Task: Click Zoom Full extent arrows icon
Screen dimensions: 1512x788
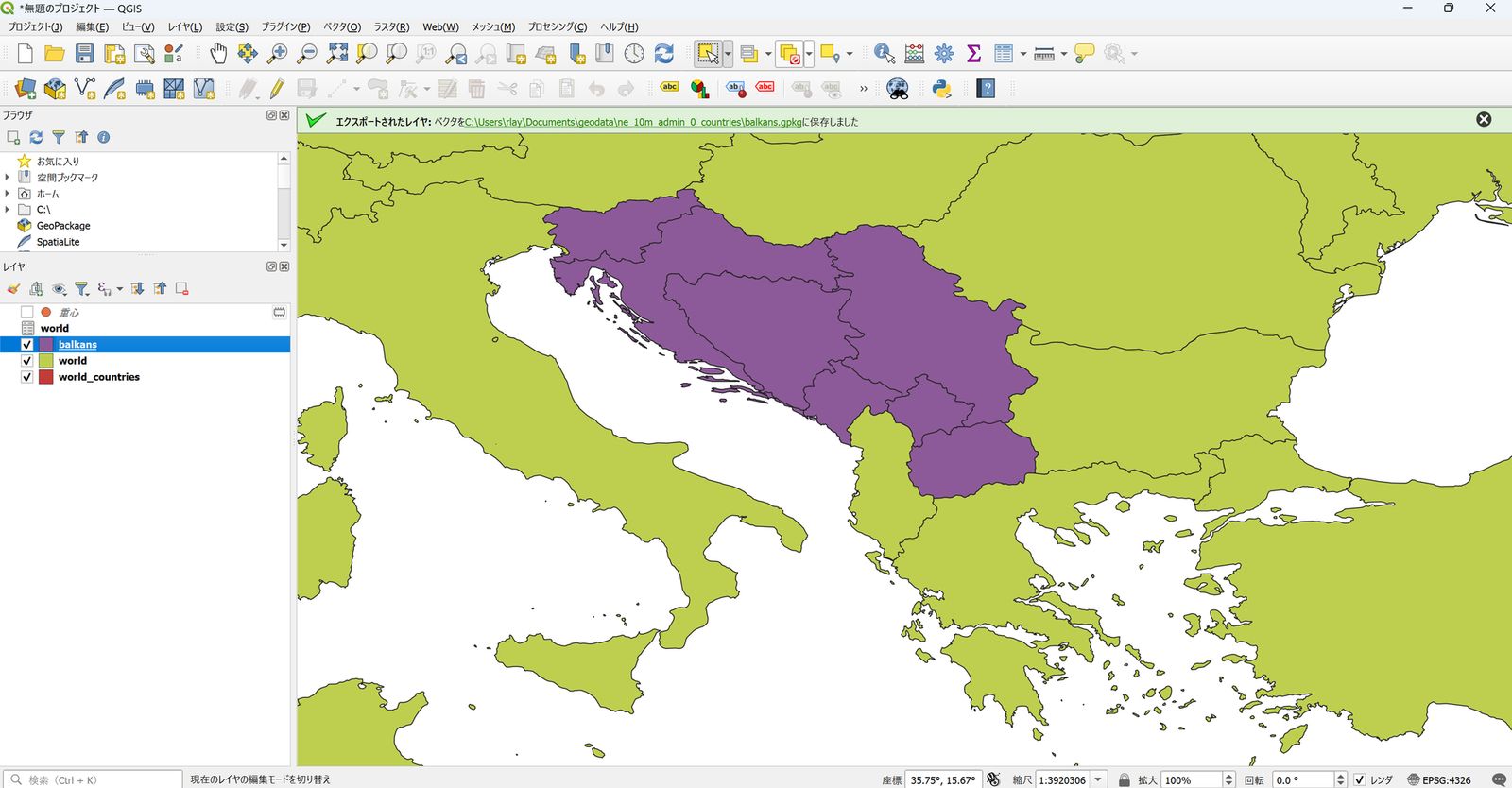Action: tap(337, 54)
